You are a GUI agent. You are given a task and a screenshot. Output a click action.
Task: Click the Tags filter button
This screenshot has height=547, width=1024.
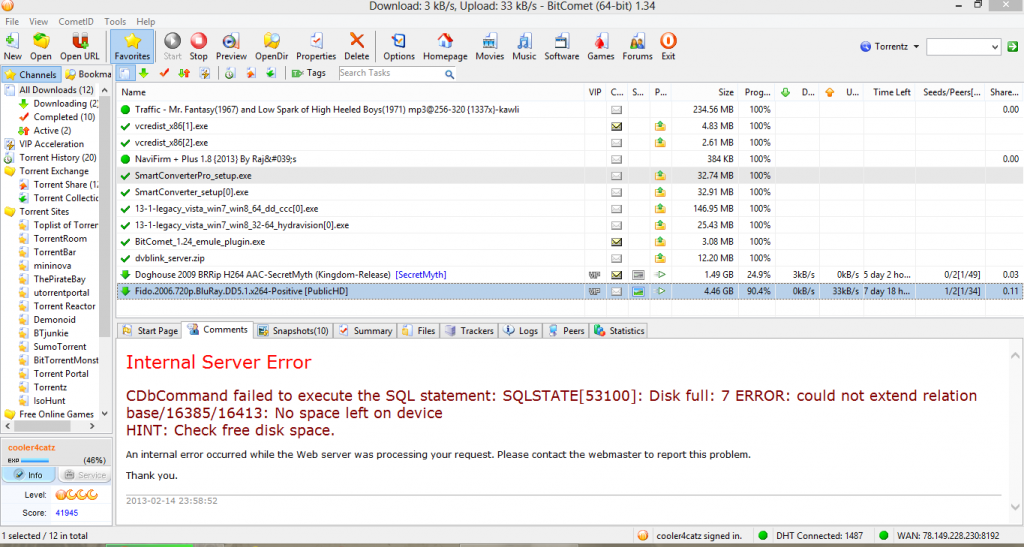tap(309, 73)
